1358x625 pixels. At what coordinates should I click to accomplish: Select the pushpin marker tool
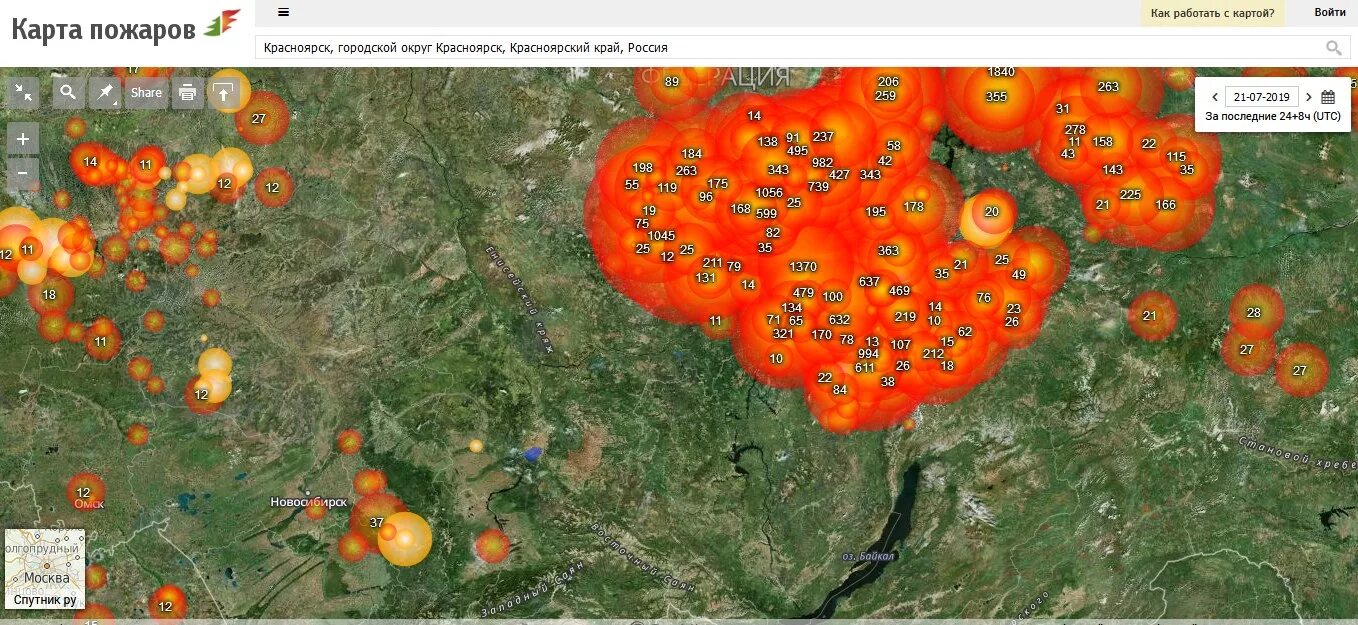pyautogui.click(x=105, y=93)
